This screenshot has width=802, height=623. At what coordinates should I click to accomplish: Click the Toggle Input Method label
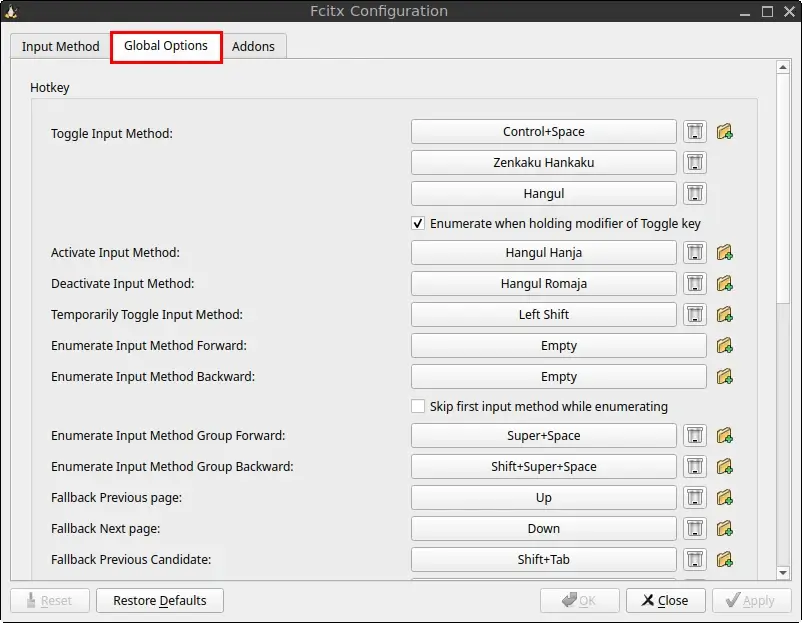(112, 134)
